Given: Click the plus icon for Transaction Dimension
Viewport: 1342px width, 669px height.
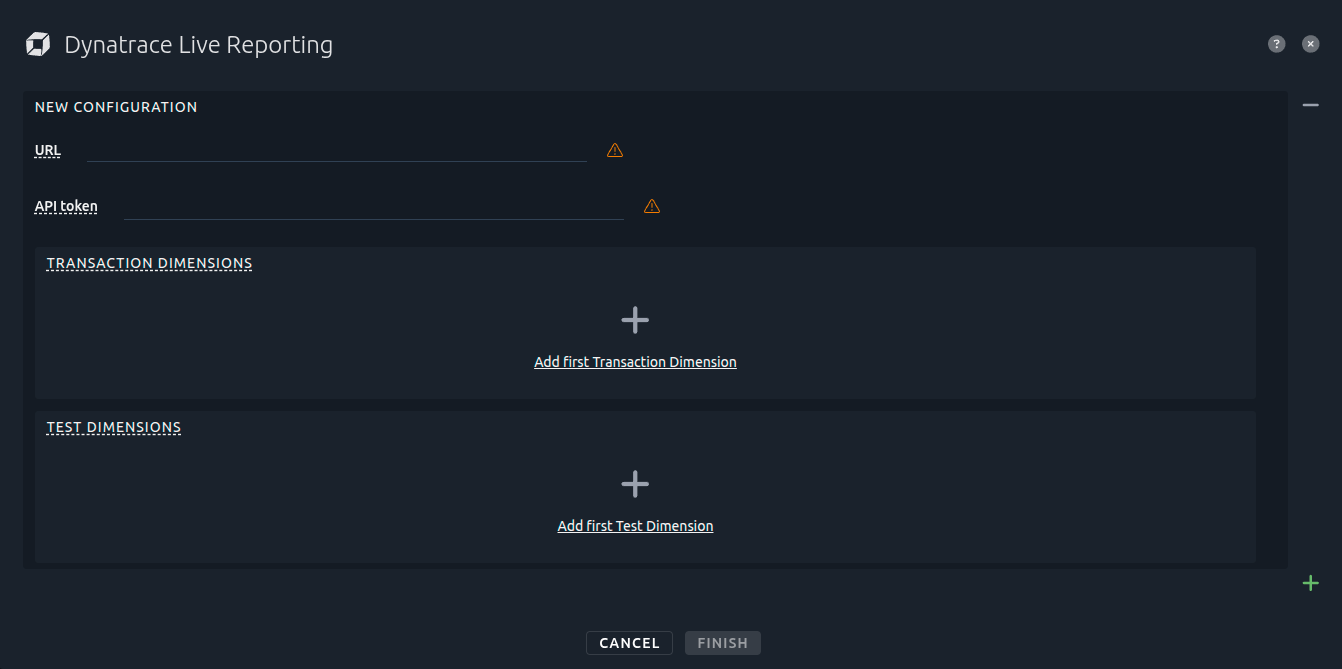Looking at the screenshot, I should (x=635, y=320).
